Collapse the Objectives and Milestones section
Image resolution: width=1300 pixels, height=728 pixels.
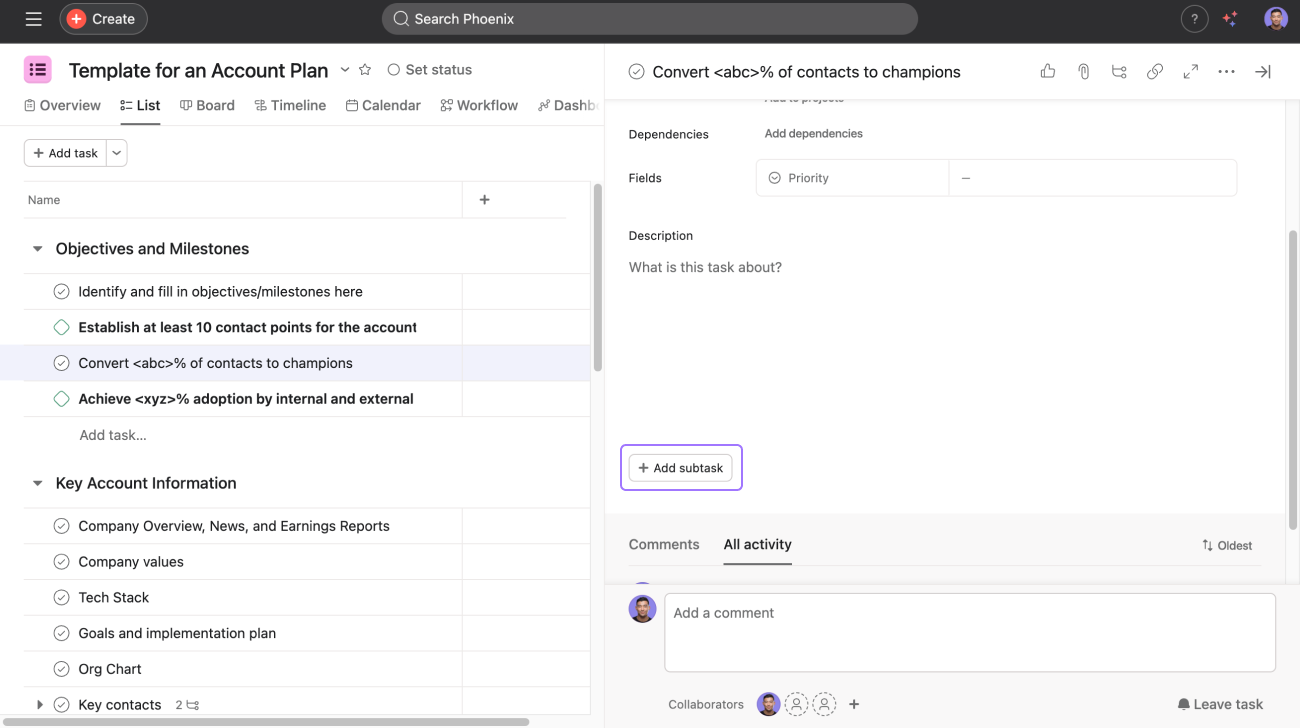tap(38, 249)
